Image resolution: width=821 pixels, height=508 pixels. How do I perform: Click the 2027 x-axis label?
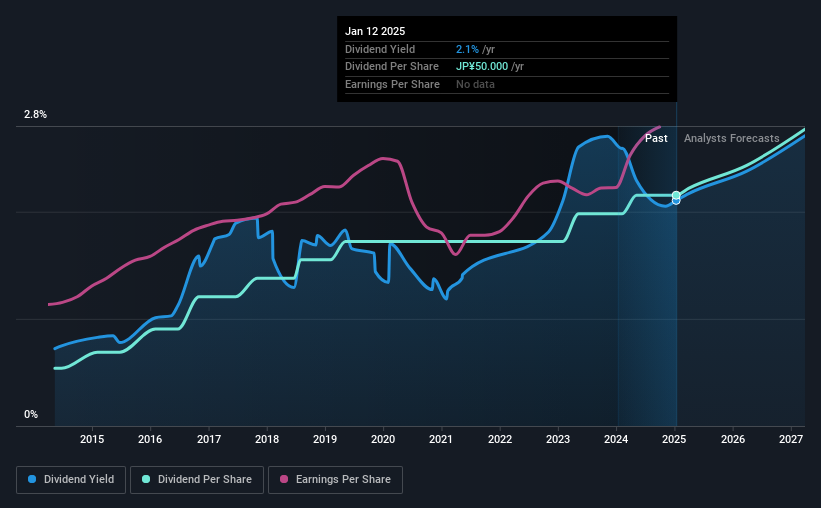point(791,439)
